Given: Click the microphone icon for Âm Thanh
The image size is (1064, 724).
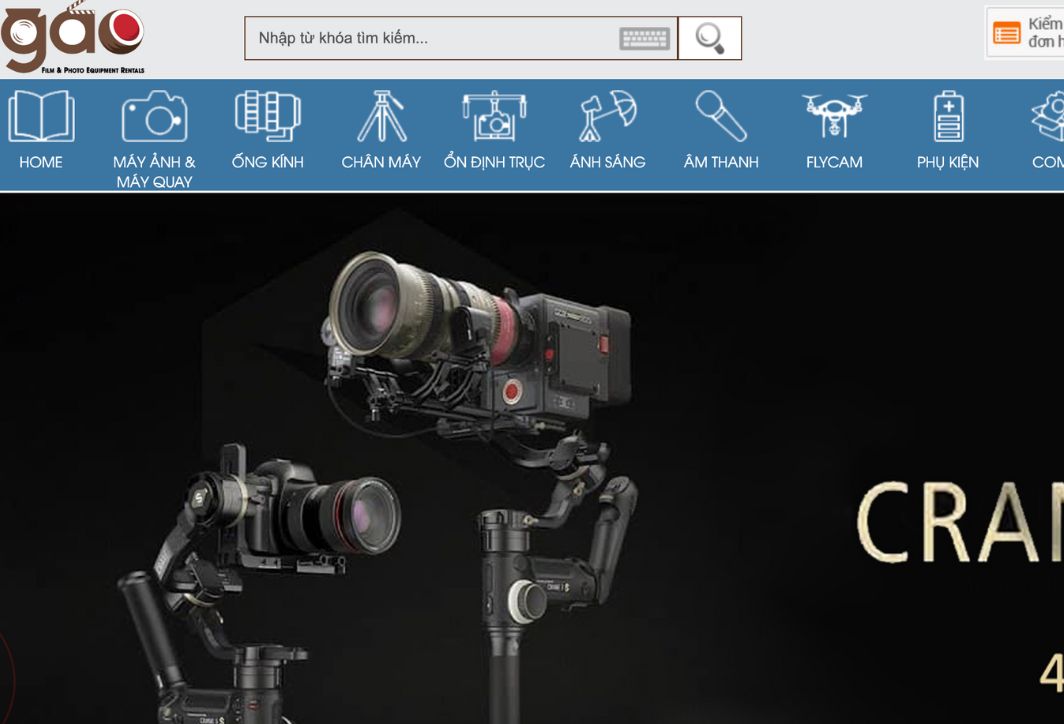Looking at the screenshot, I should pyautogui.click(x=721, y=116).
